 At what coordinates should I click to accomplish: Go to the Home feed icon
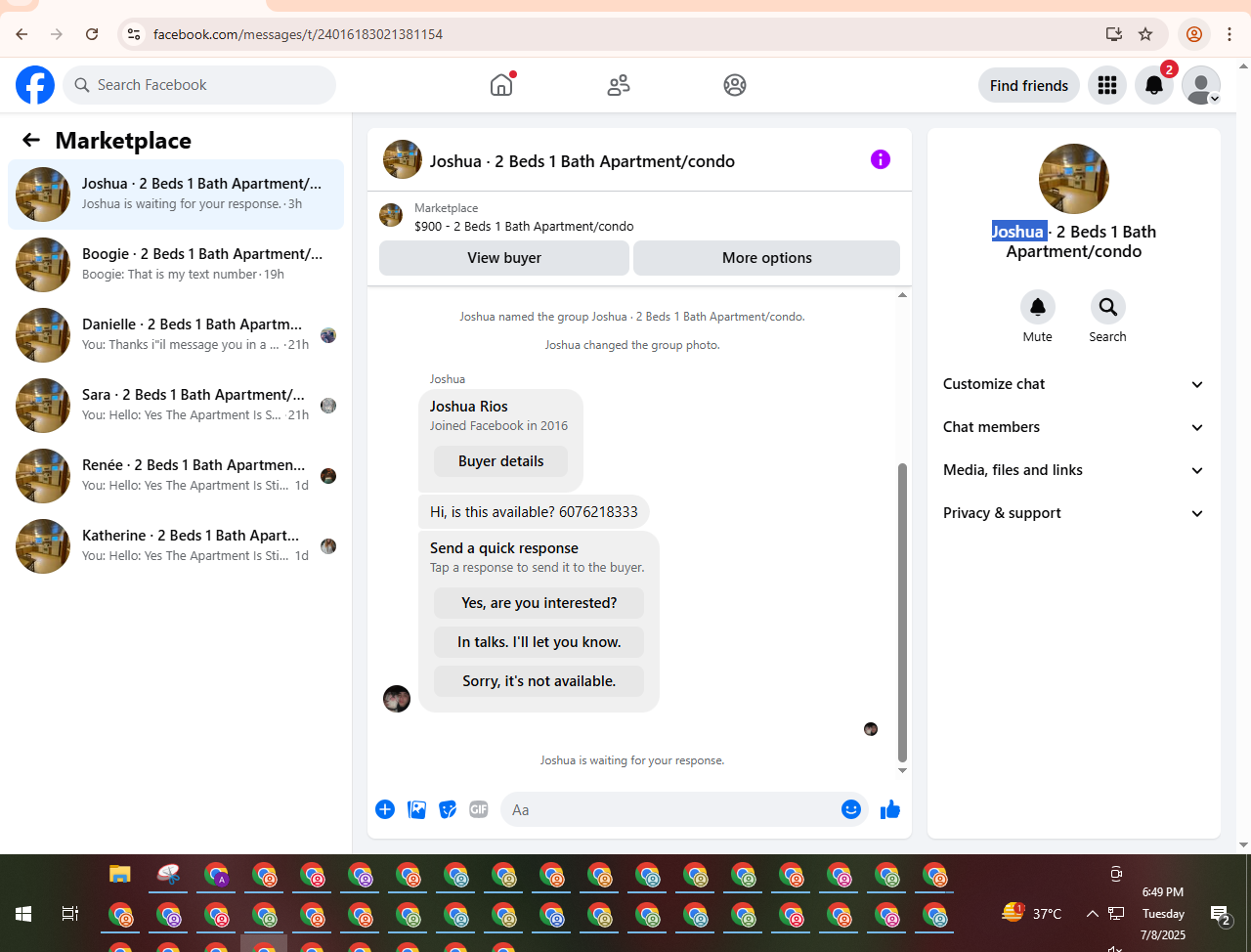501,85
